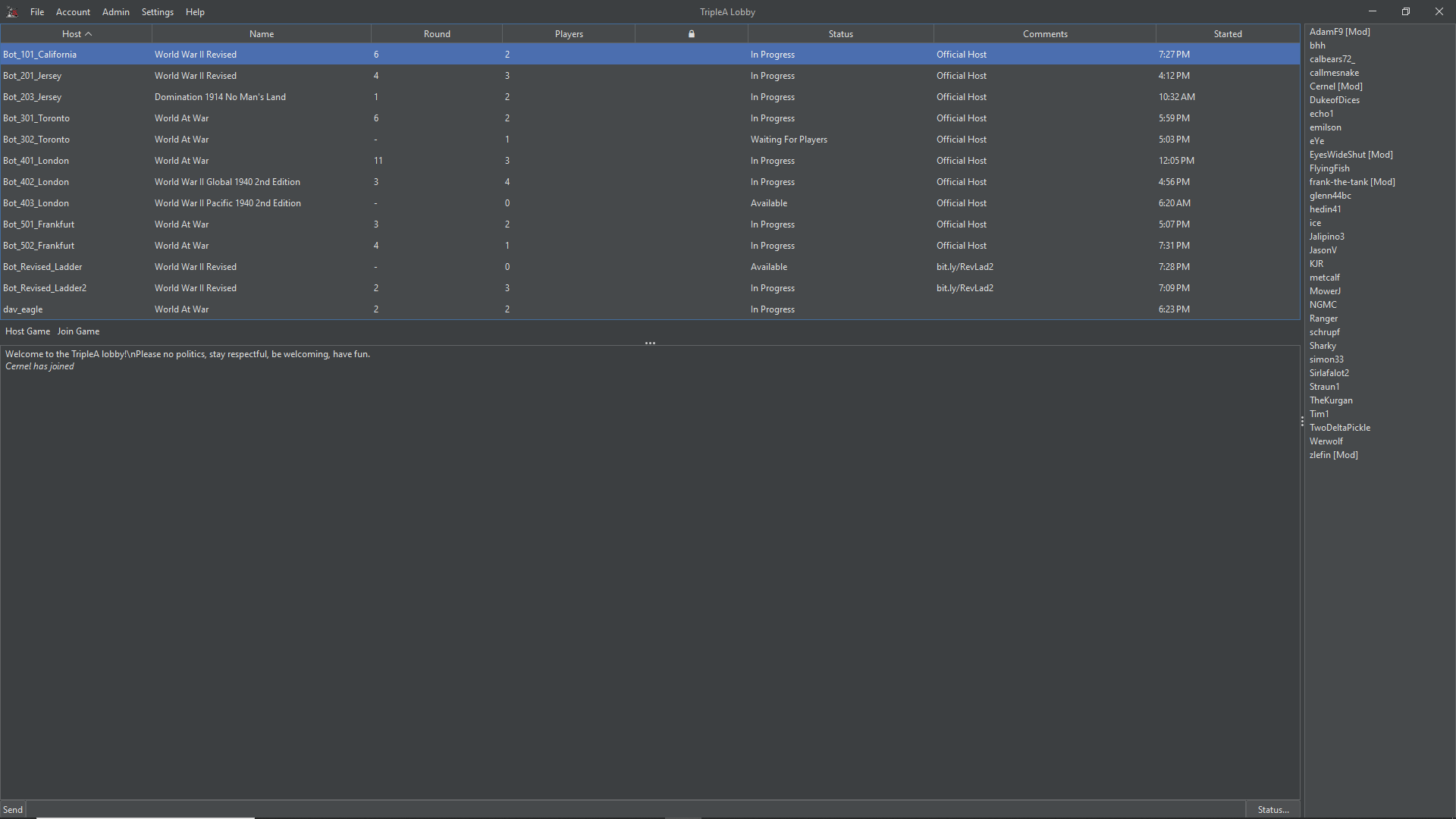Click the horizontal split pane divider dots
Screen dimensions: 1456x819
[650, 343]
